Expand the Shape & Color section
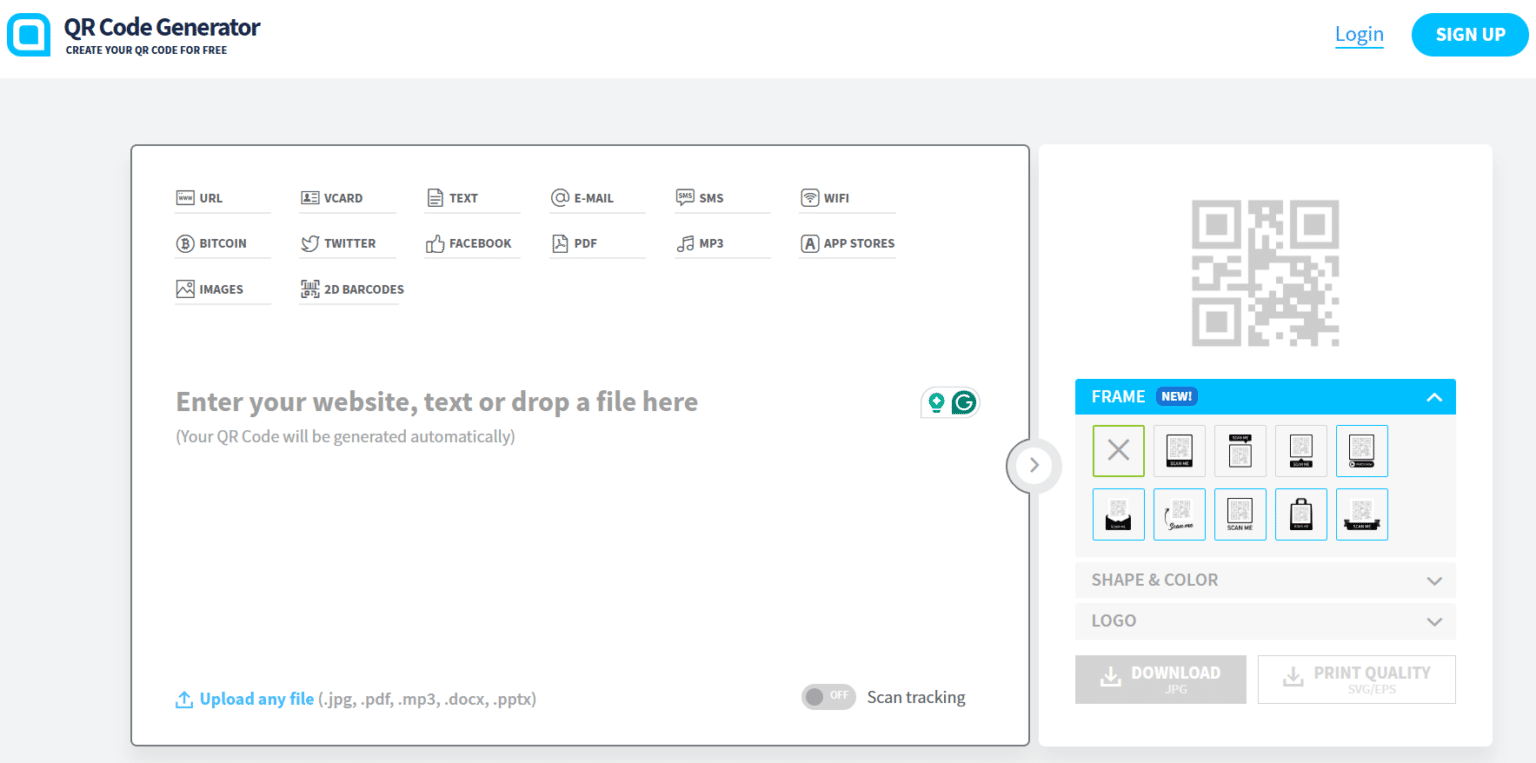Viewport: 1536px width, 763px height. (1265, 580)
